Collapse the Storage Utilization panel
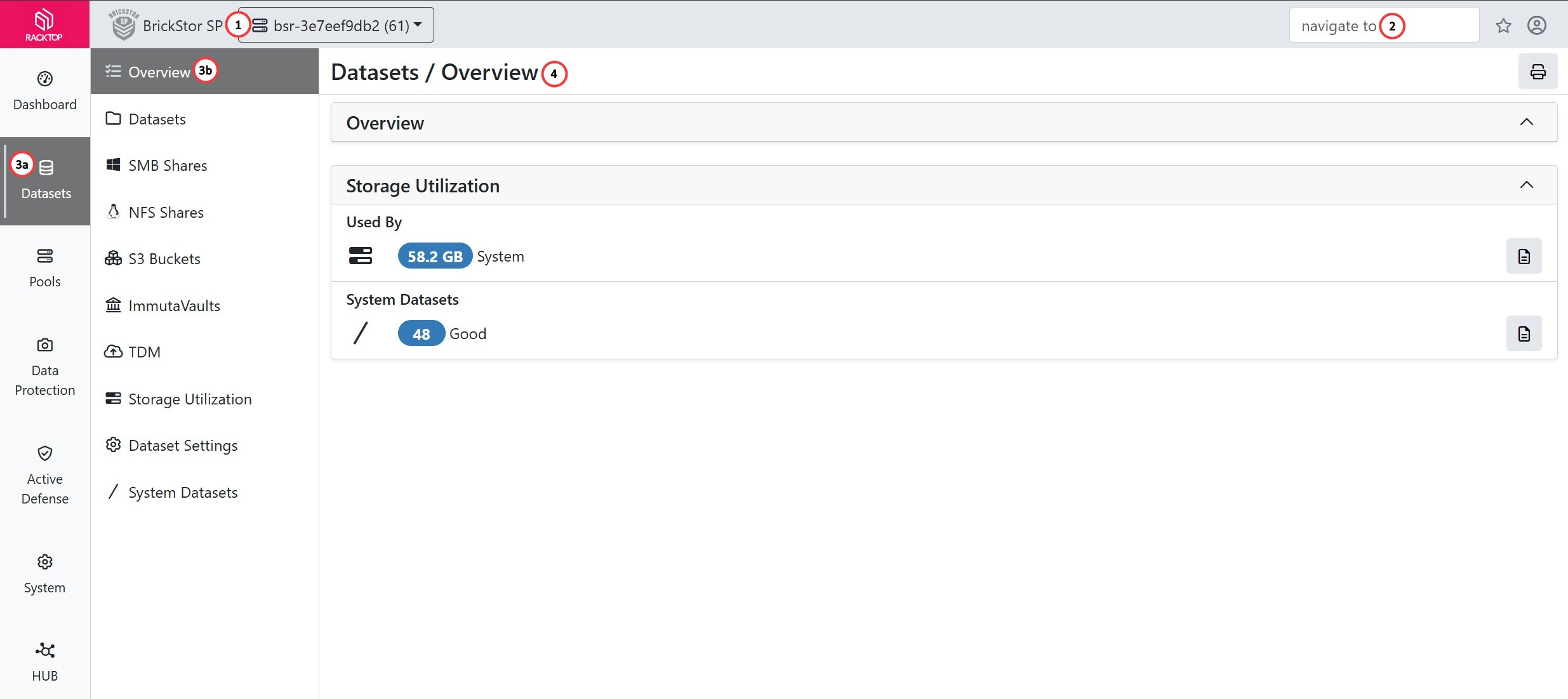1568x699 pixels. [x=1526, y=185]
